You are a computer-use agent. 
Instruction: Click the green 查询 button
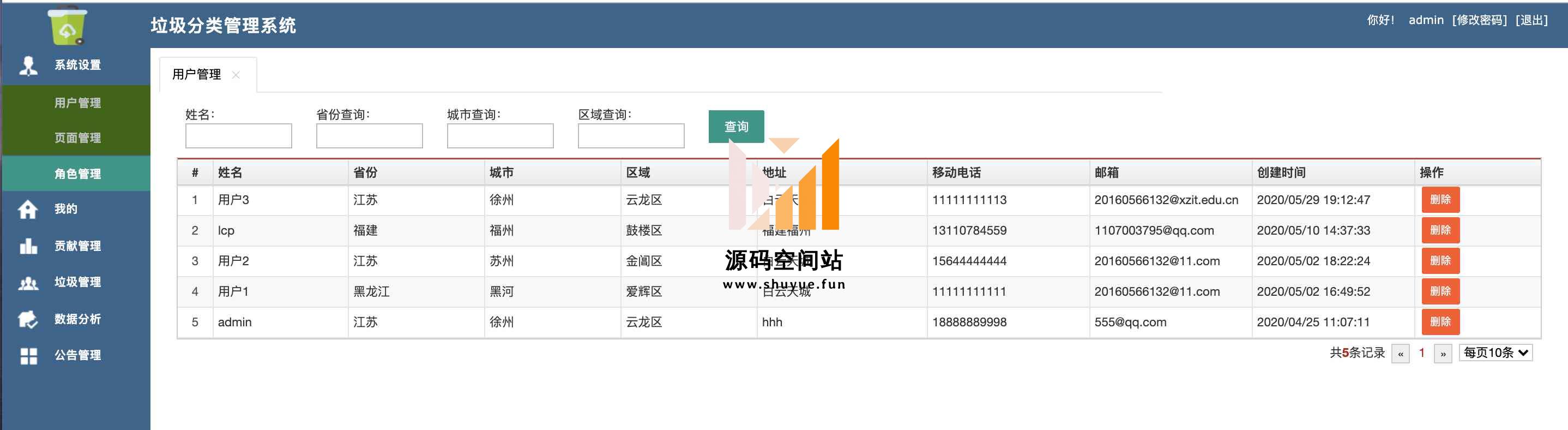pos(736,127)
